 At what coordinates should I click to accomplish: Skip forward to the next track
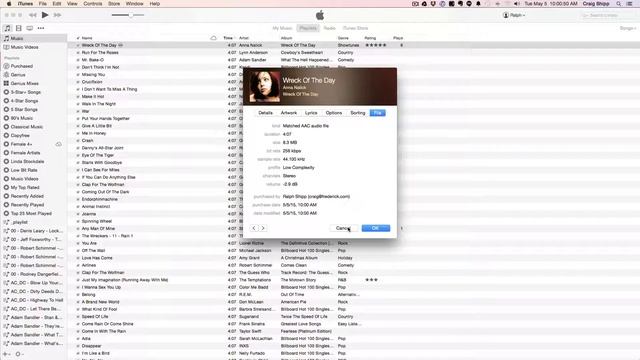click(57, 15)
